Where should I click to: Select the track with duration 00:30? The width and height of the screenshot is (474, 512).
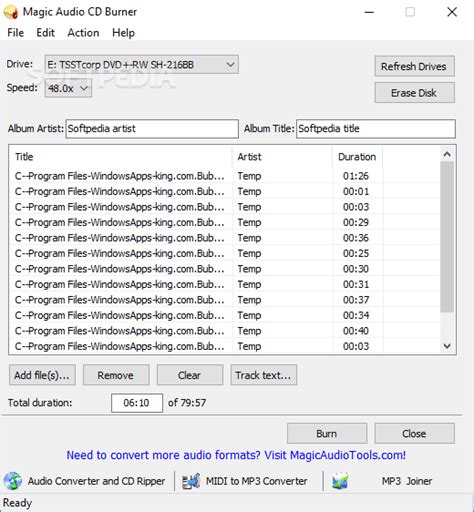point(224,269)
